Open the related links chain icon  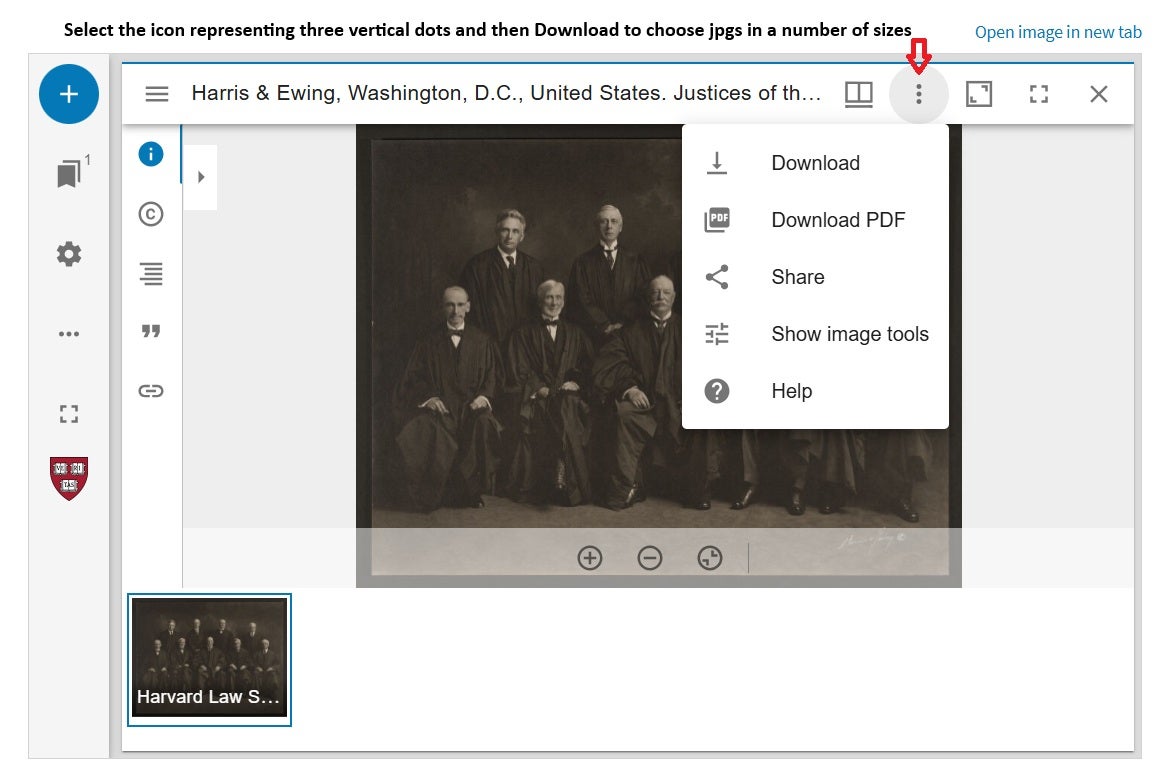point(151,391)
